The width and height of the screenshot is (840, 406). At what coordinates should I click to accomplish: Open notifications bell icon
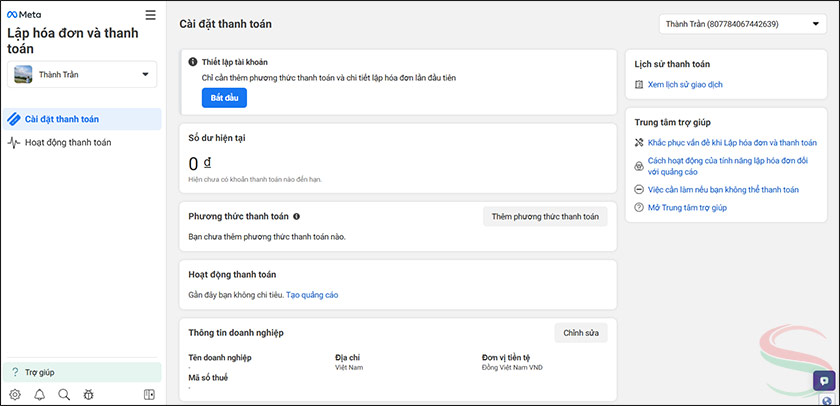click(x=39, y=395)
